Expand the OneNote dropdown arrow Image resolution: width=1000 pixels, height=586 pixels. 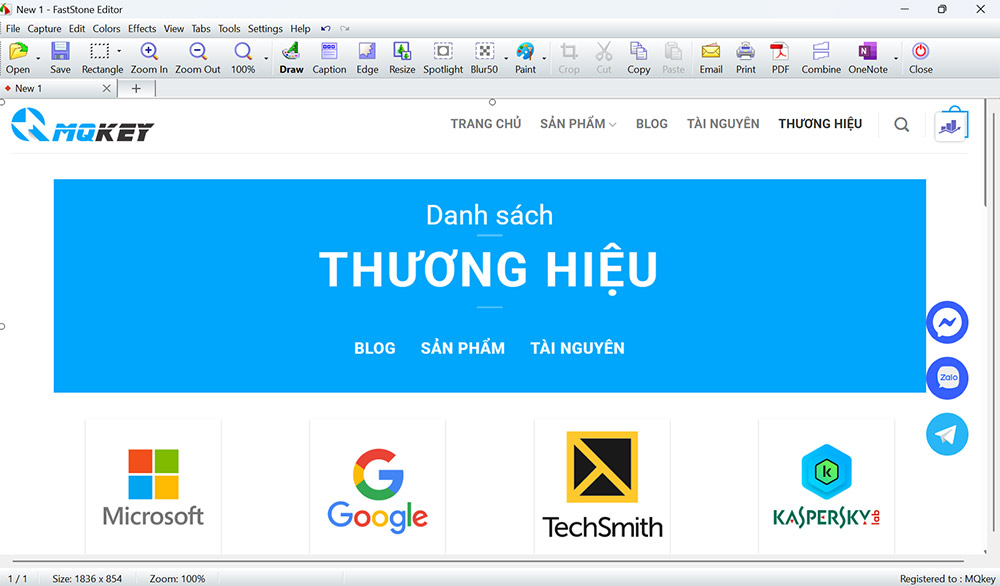click(x=895, y=57)
